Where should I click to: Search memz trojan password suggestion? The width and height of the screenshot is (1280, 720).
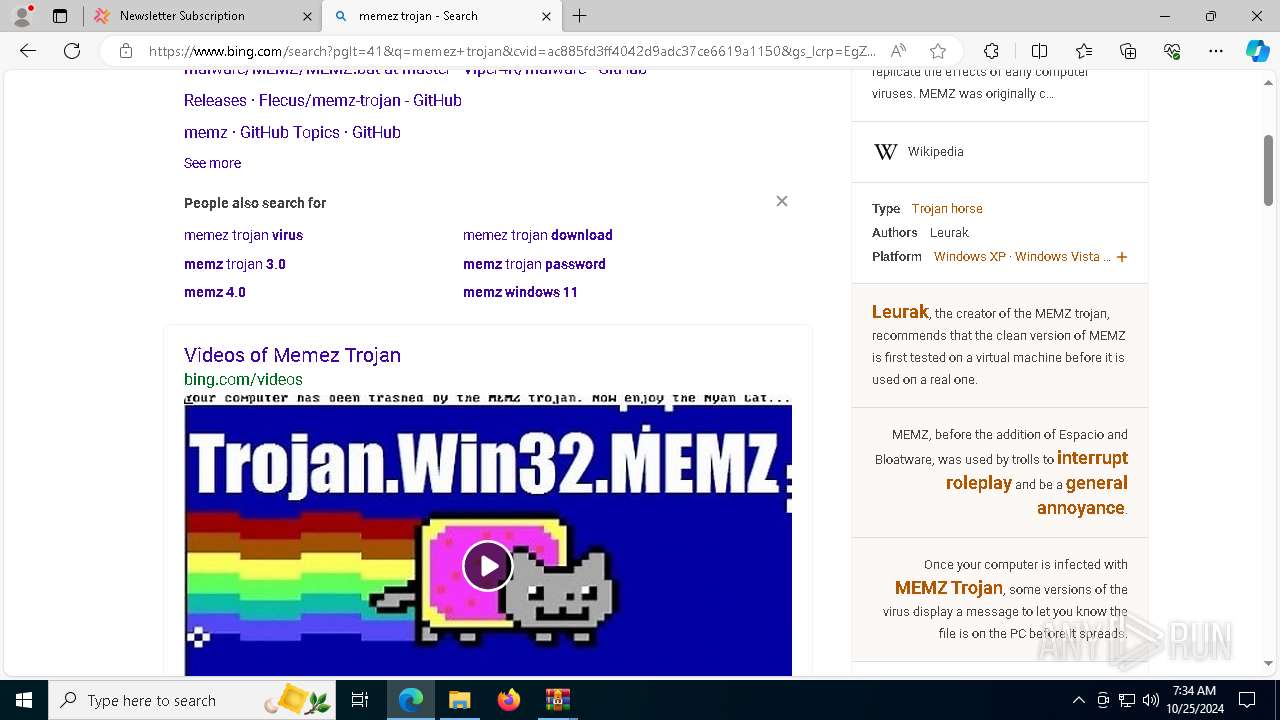[534, 264]
